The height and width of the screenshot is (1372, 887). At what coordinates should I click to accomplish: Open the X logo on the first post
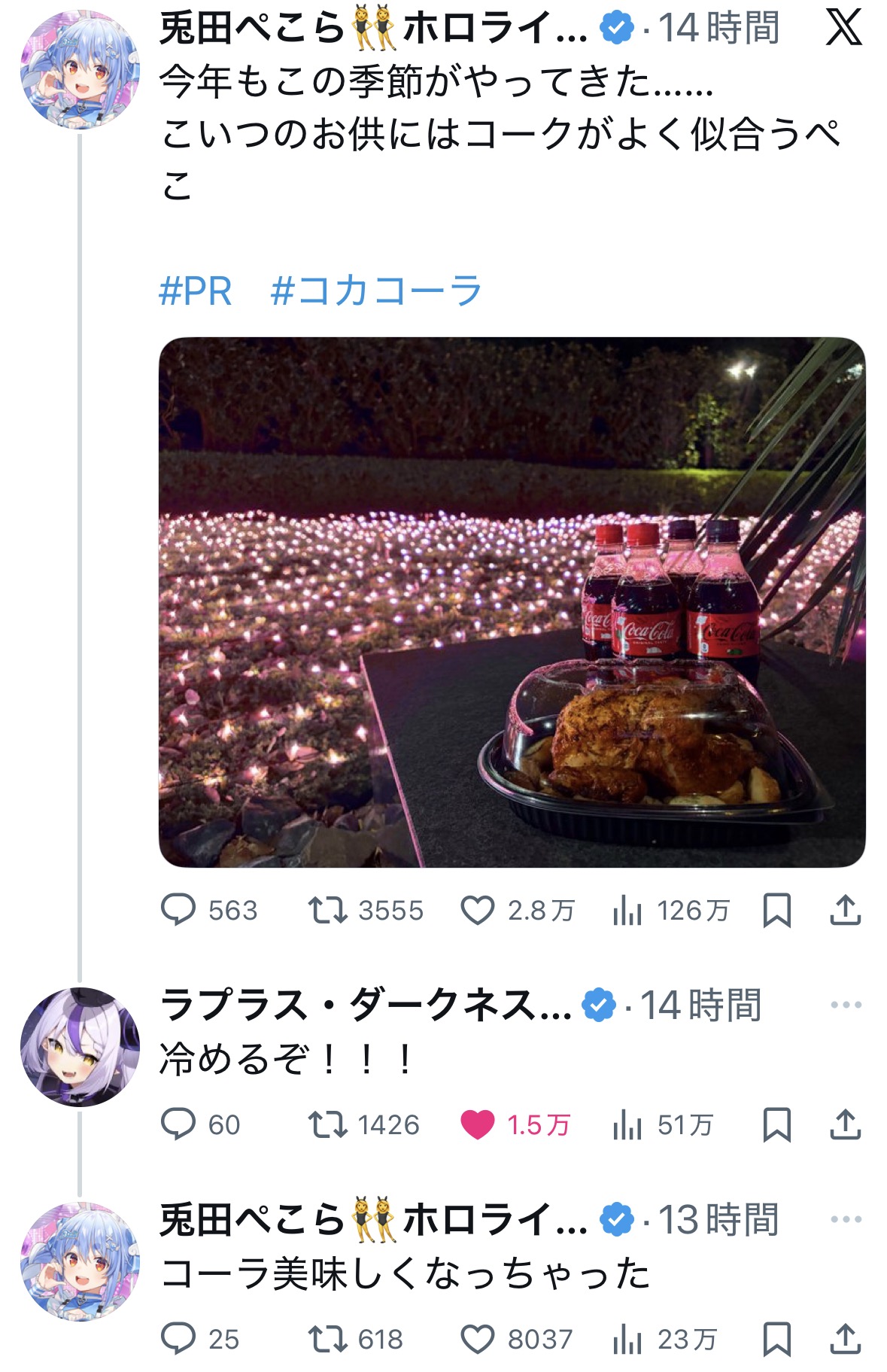[843, 28]
